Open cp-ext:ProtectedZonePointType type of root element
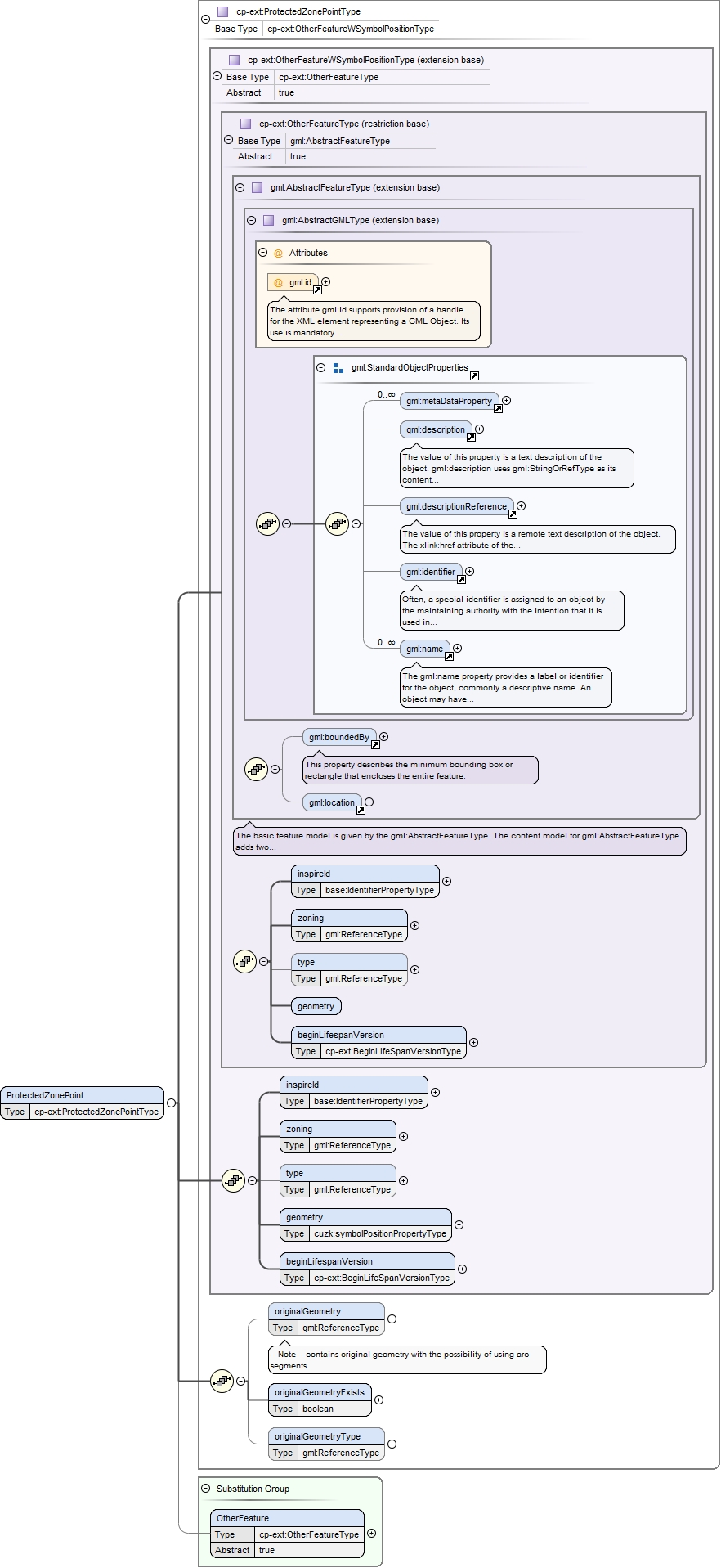721x1568 pixels. pyautogui.click(x=96, y=1112)
